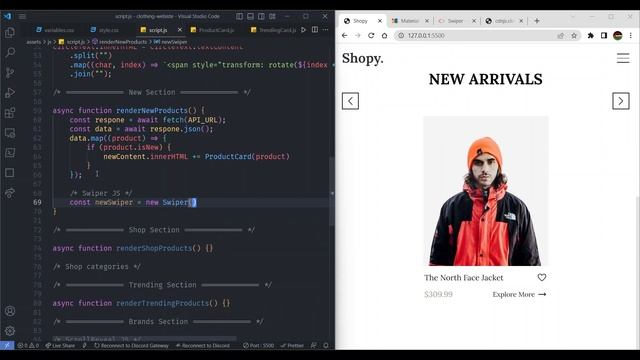Reload the browser page

tap(371, 36)
